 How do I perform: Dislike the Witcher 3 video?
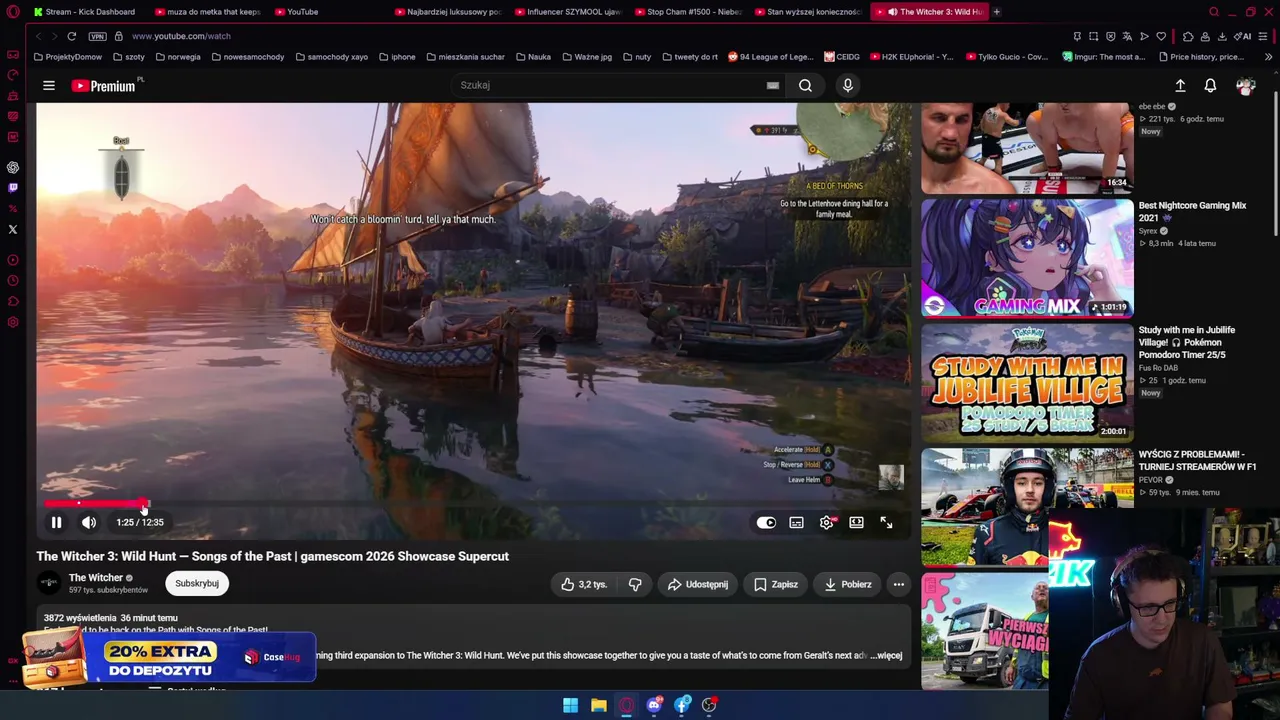pyautogui.click(x=635, y=584)
